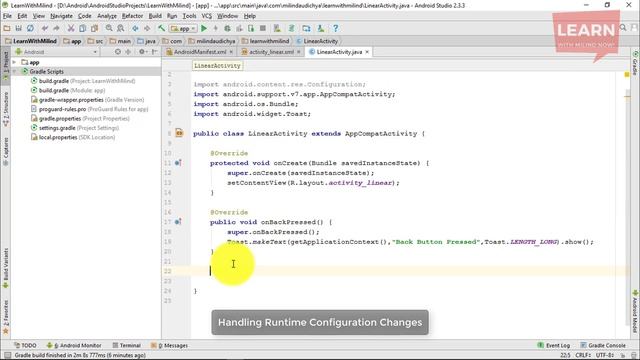Click the java breadcrumb folder
Viewport: 640px width, 360px height.
pyautogui.click(x=147, y=41)
